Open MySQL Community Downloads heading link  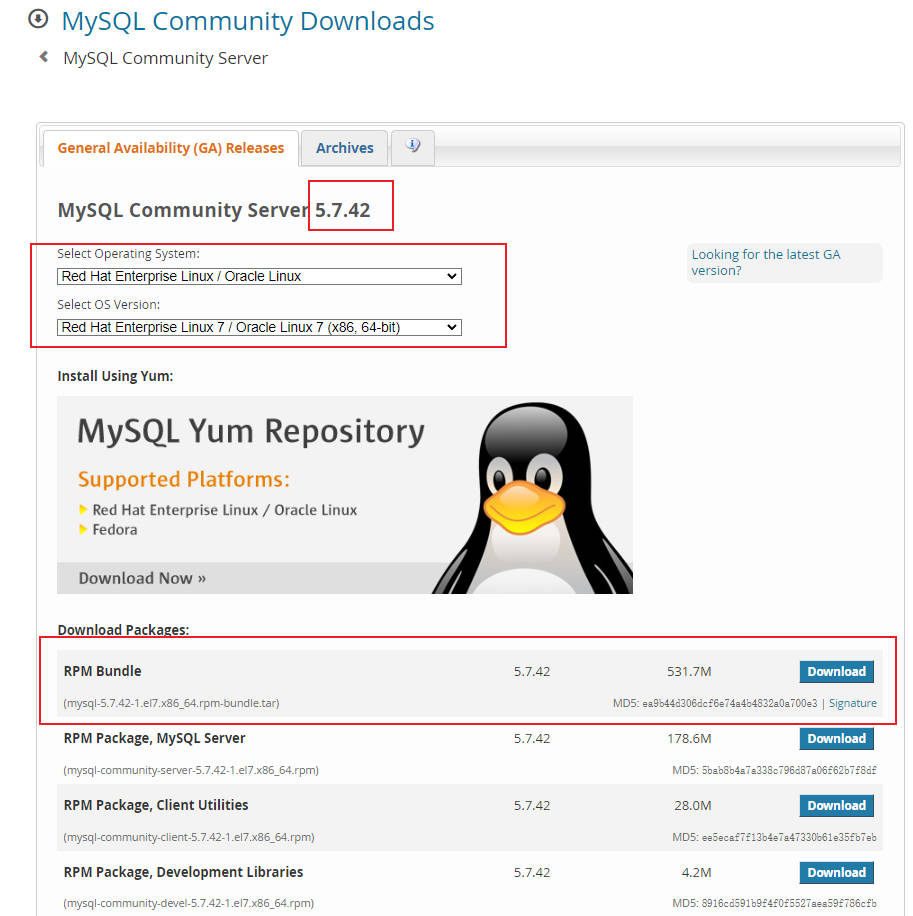click(248, 21)
